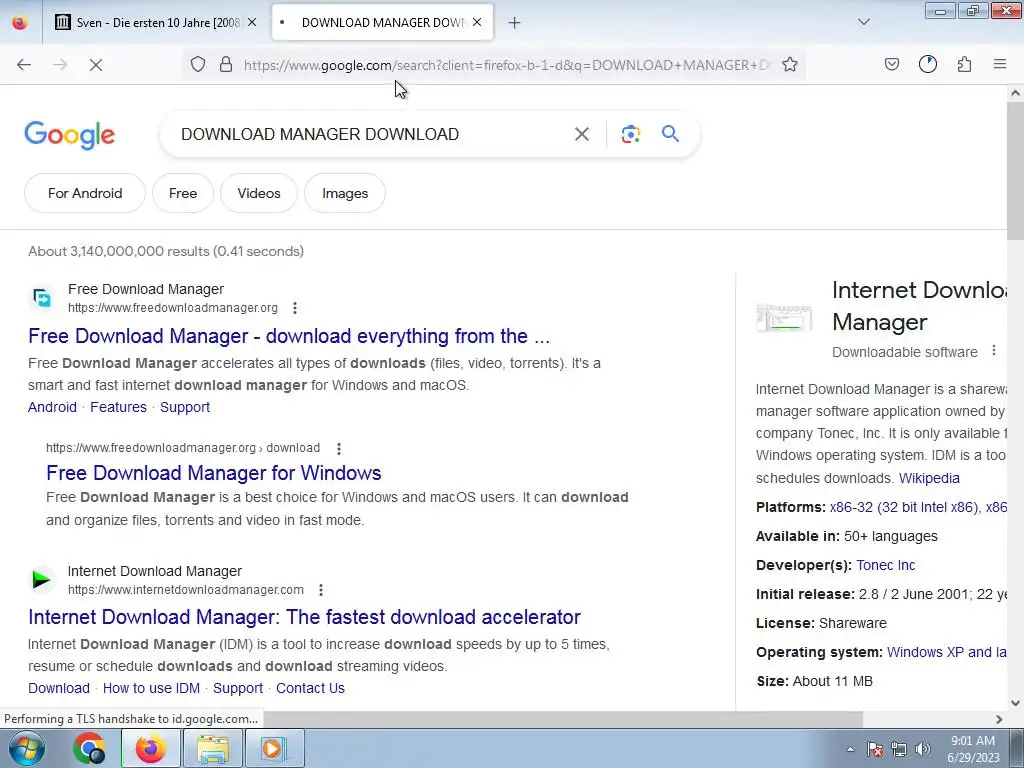Submit search with magnifier icon
1024x768 pixels.
(x=671, y=134)
